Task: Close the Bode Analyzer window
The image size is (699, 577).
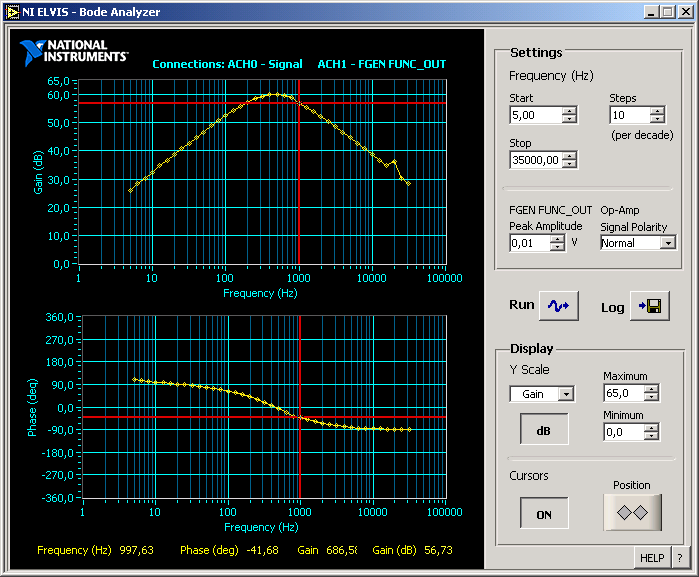Action: coord(686,12)
